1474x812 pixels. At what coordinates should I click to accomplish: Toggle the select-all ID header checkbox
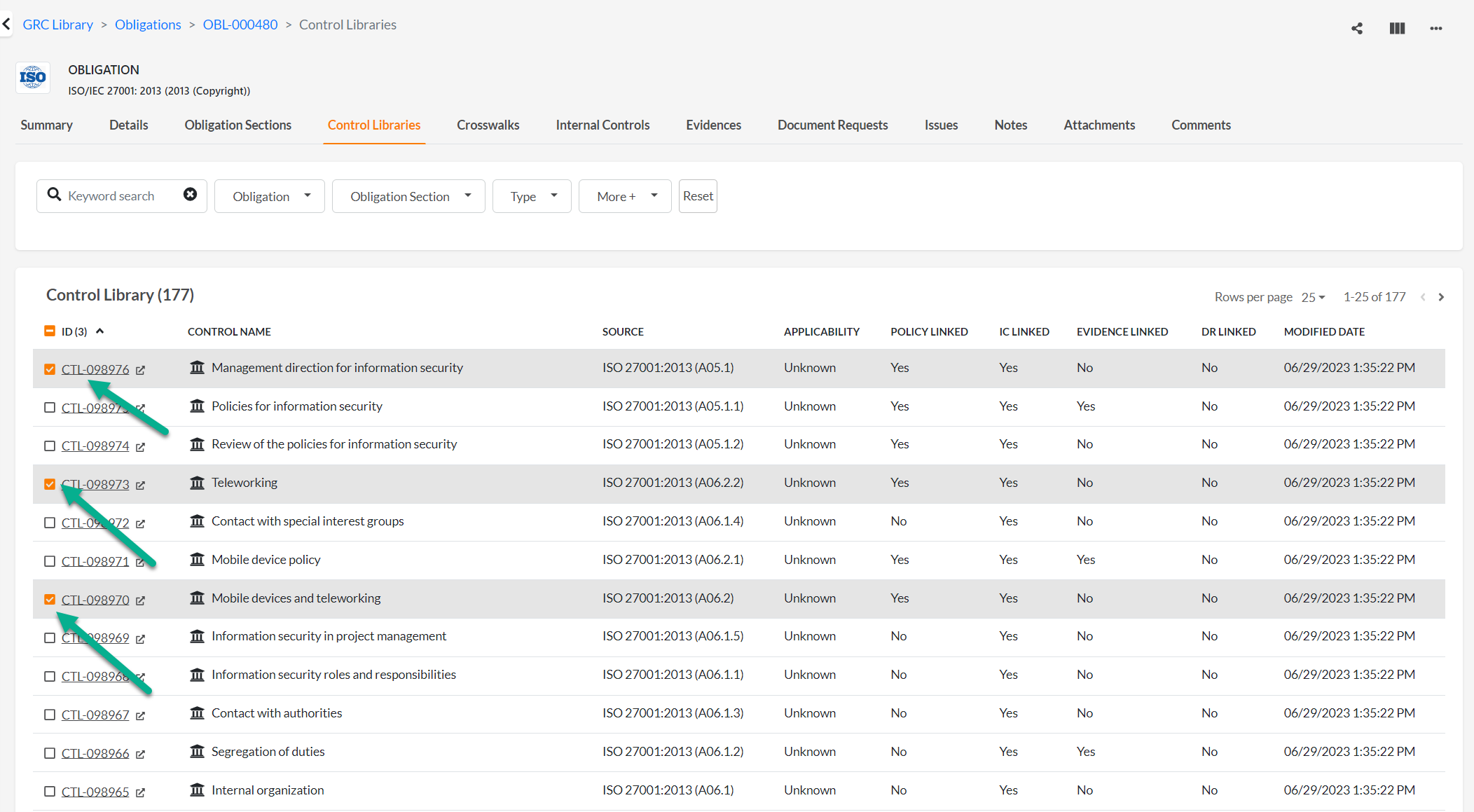click(50, 331)
